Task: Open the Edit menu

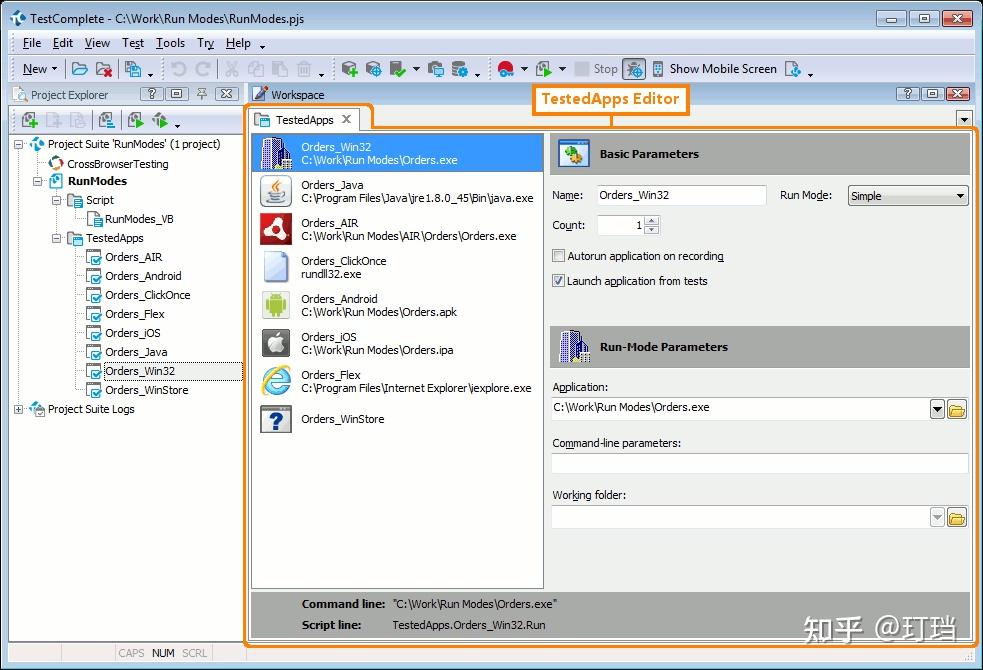Action: (63, 43)
